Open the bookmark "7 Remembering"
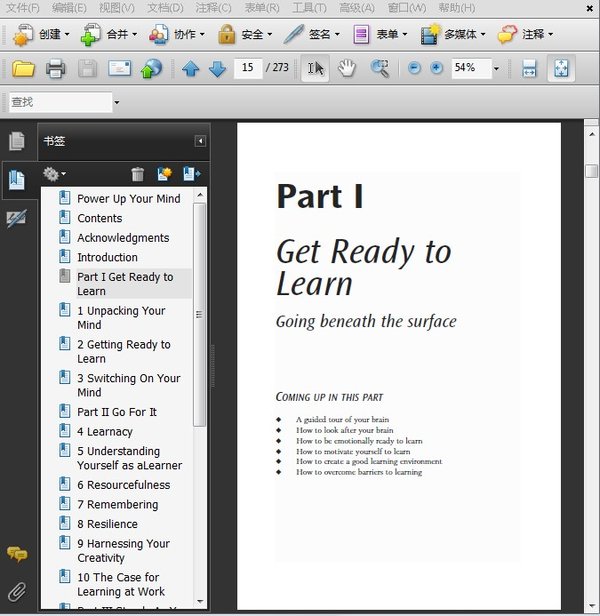The height and width of the screenshot is (616, 600). pos(117,505)
